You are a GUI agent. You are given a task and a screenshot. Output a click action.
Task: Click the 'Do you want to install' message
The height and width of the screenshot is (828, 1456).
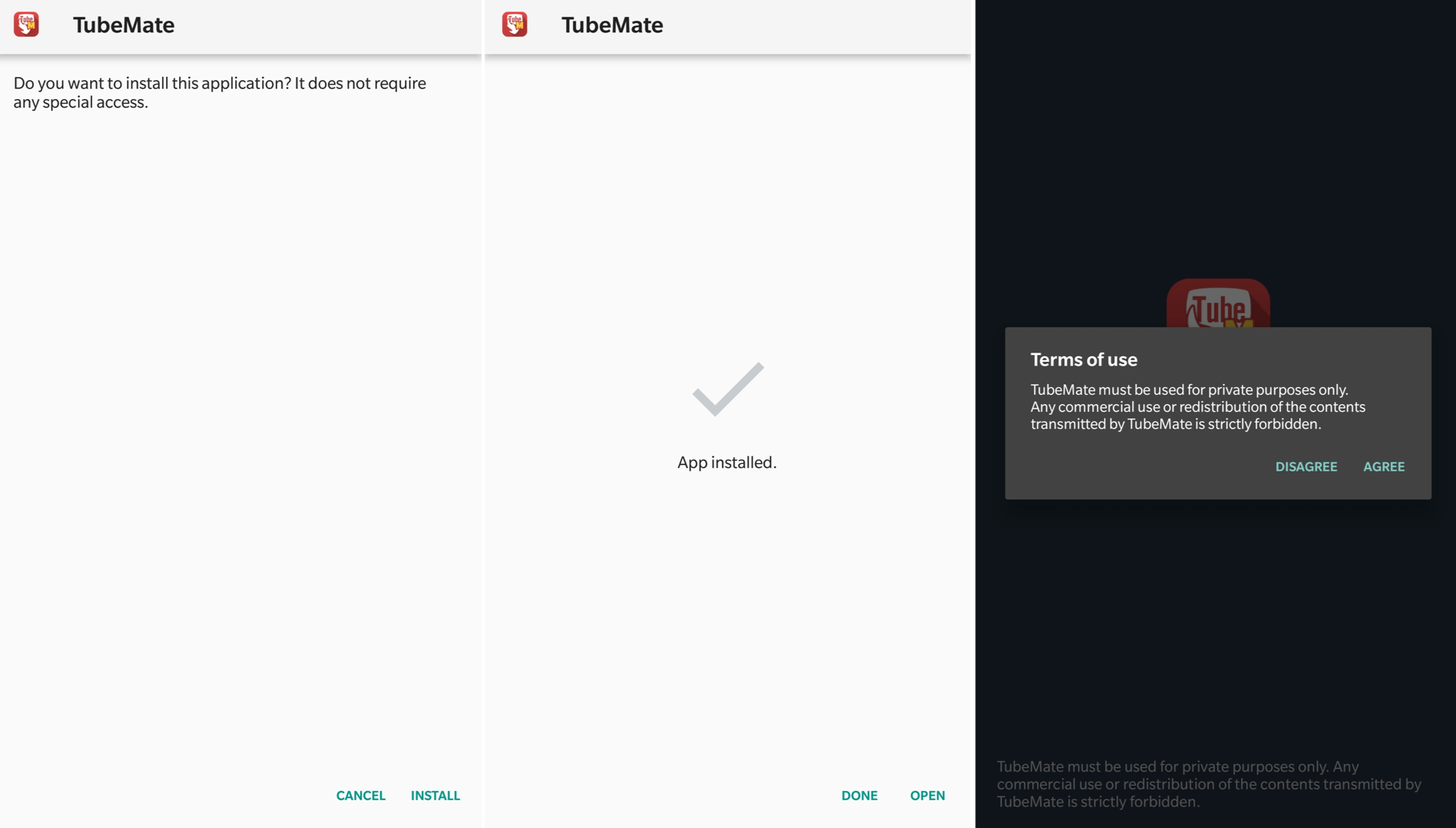(220, 92)
